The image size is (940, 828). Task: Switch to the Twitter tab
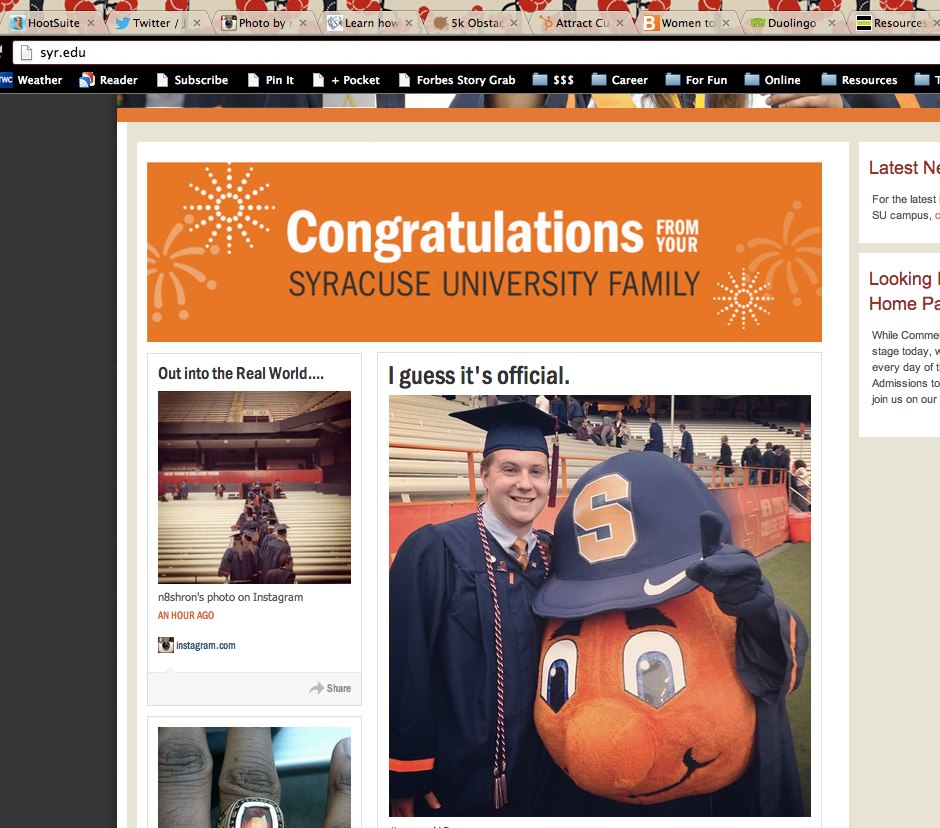(x=157, y=23)
